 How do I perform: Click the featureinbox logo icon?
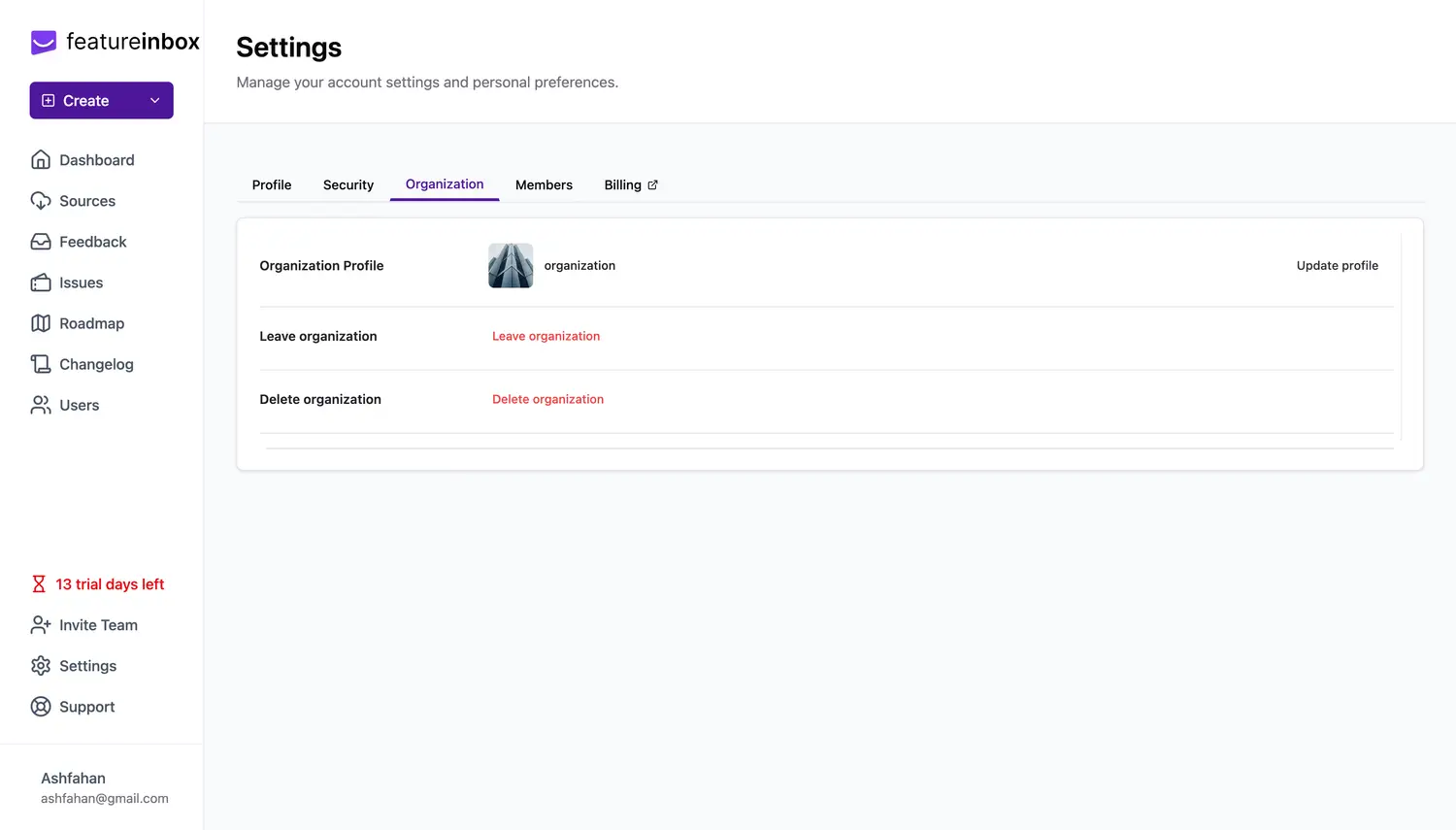click(x=44, y=42)
